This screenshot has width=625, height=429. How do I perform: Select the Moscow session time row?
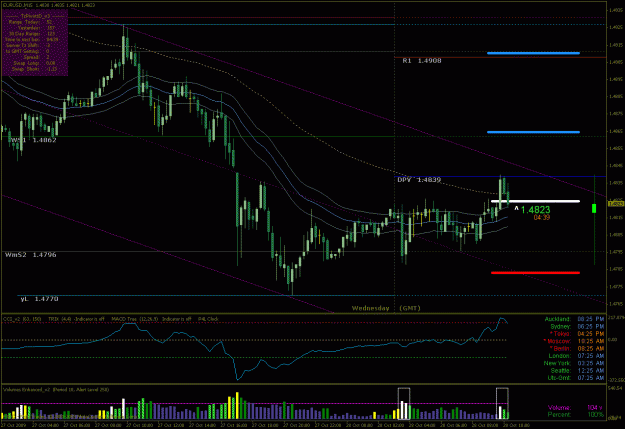click(x=574, y=341)
